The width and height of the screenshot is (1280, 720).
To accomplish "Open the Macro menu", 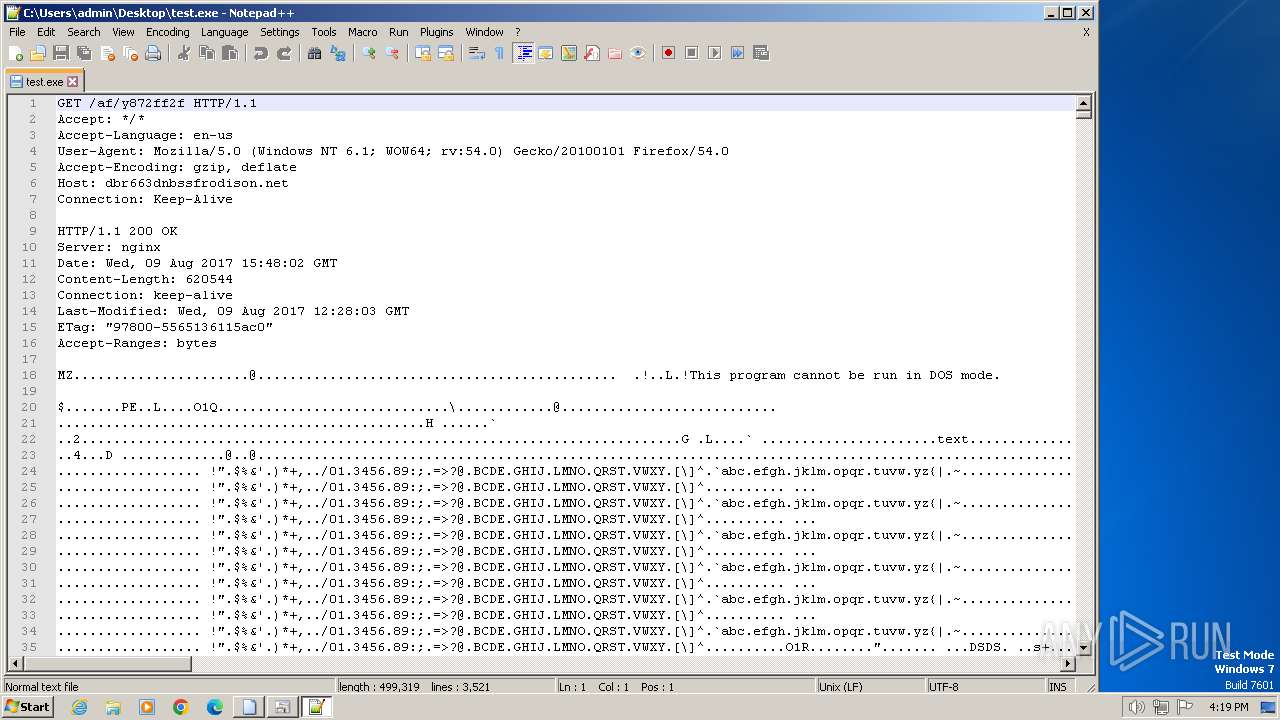I will (362, 32).
